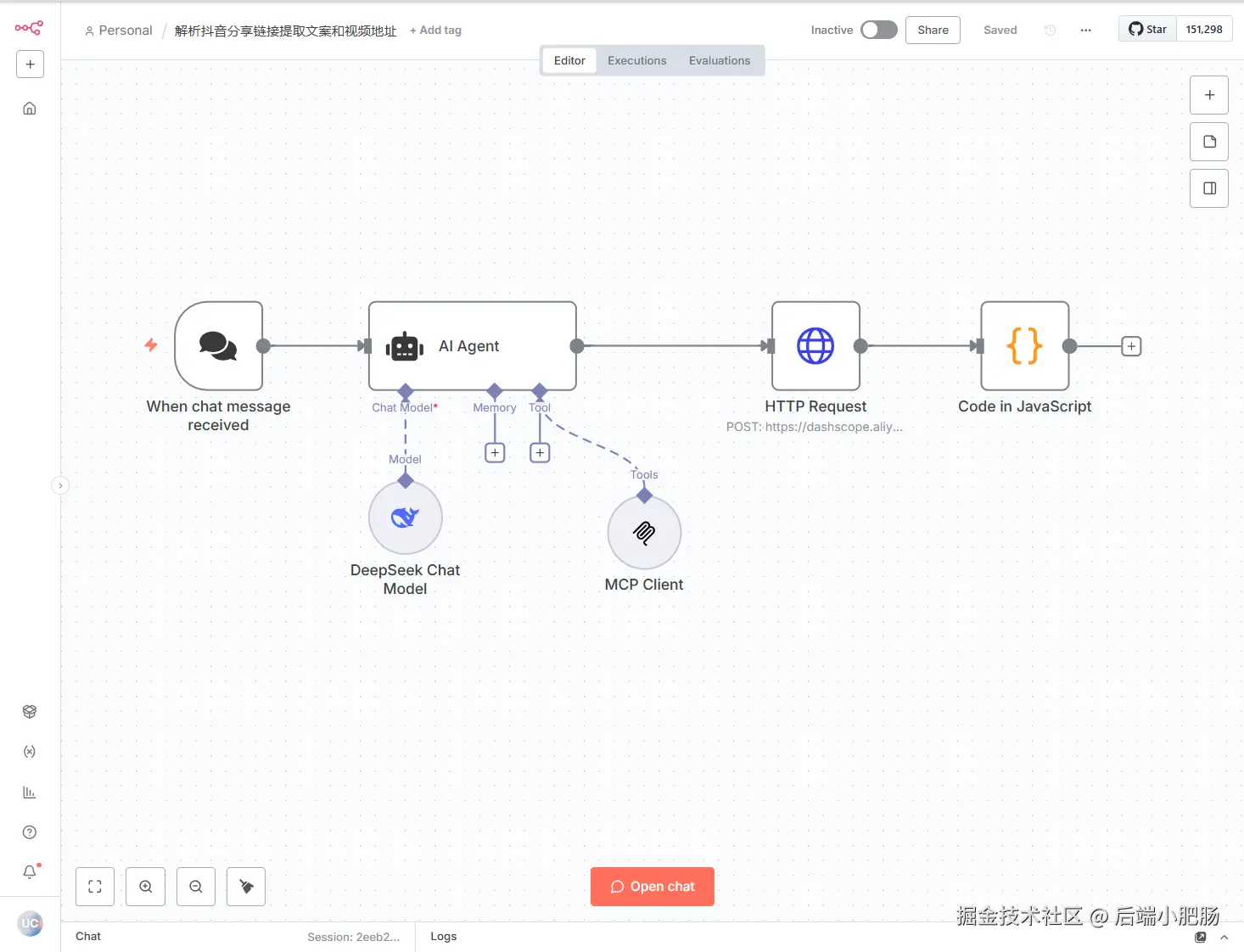Click the fit view canvas button

coord(95,887)
